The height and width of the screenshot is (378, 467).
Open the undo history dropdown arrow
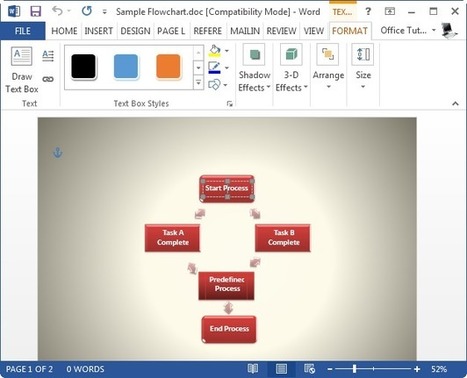pyautogui.click(x=69, y=11)
